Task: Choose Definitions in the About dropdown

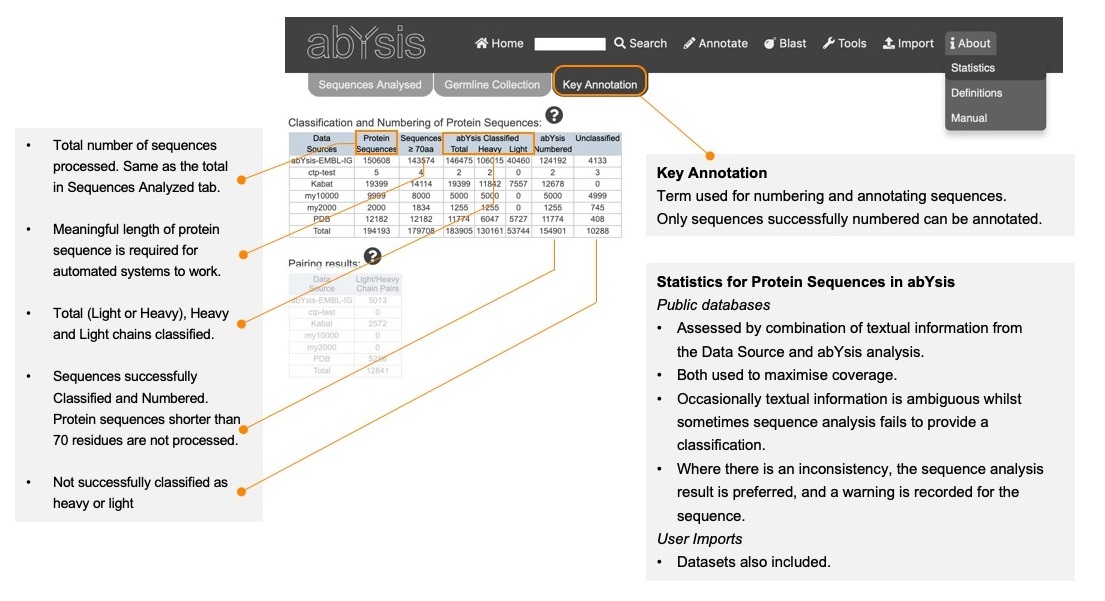Action: (976, 93)
